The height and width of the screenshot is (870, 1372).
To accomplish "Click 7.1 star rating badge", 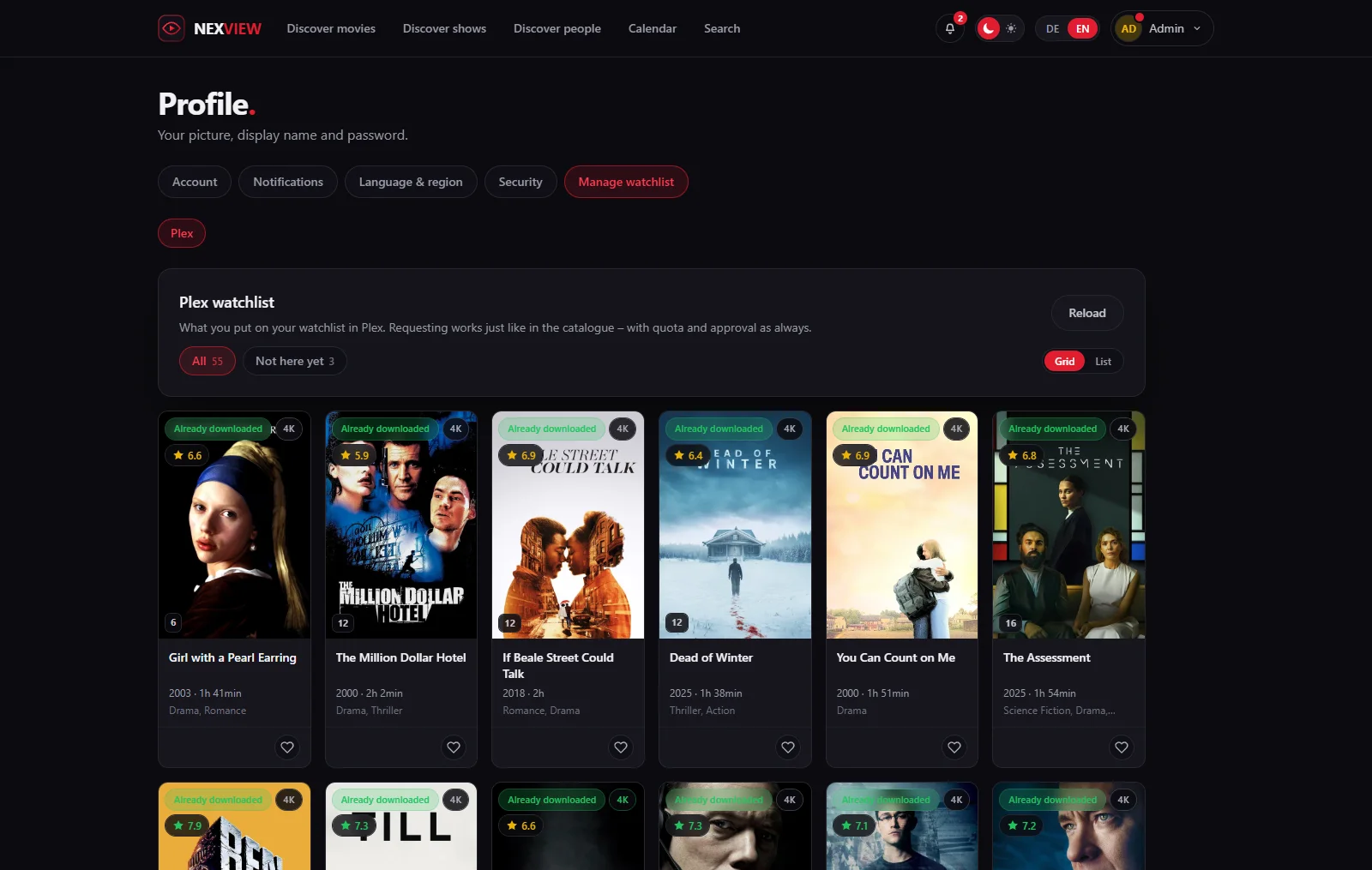I will click(x=855, y=825).
